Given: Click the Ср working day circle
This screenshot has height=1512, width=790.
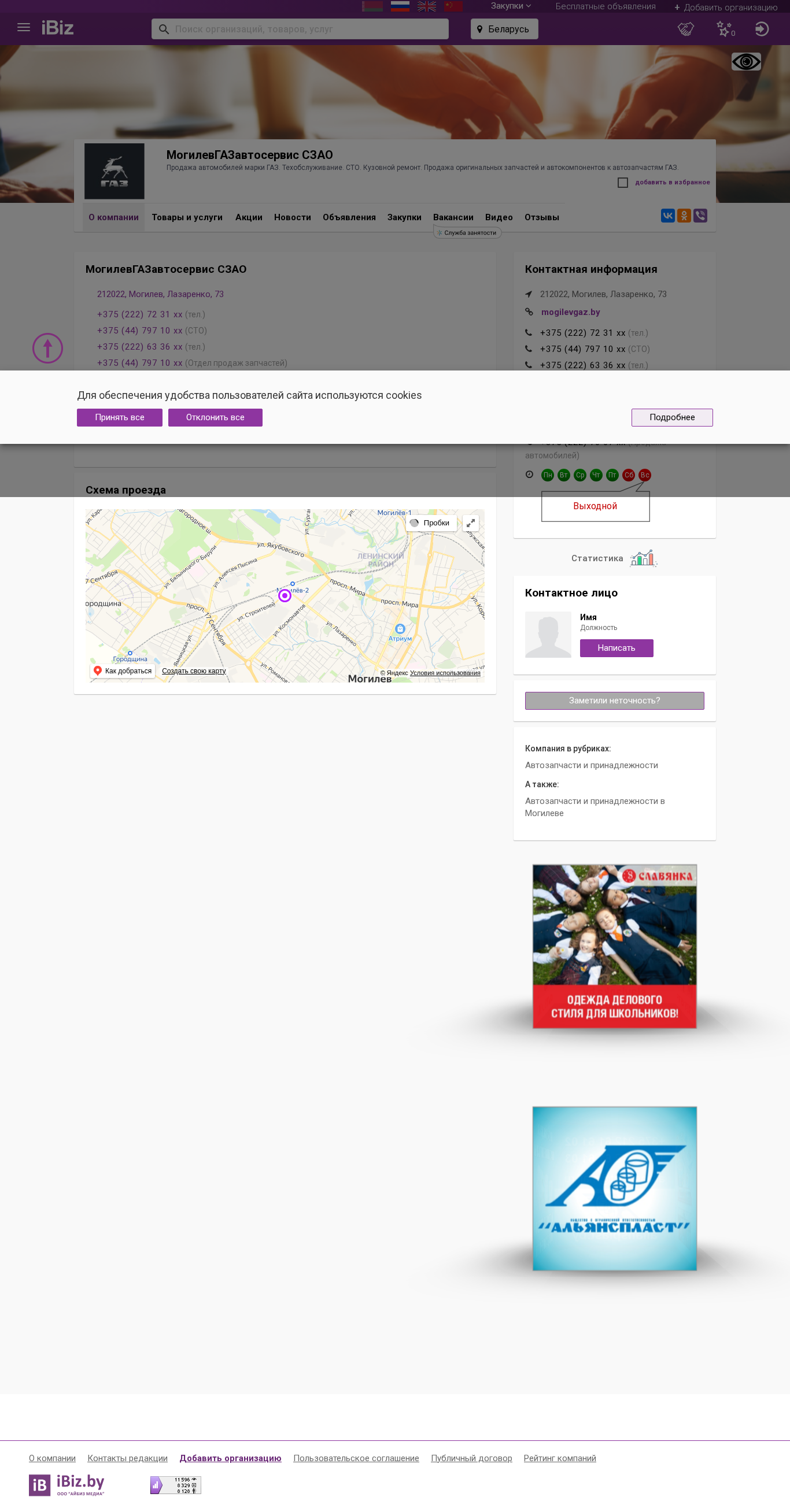Looking at the screenshot, I should [579, 475].
